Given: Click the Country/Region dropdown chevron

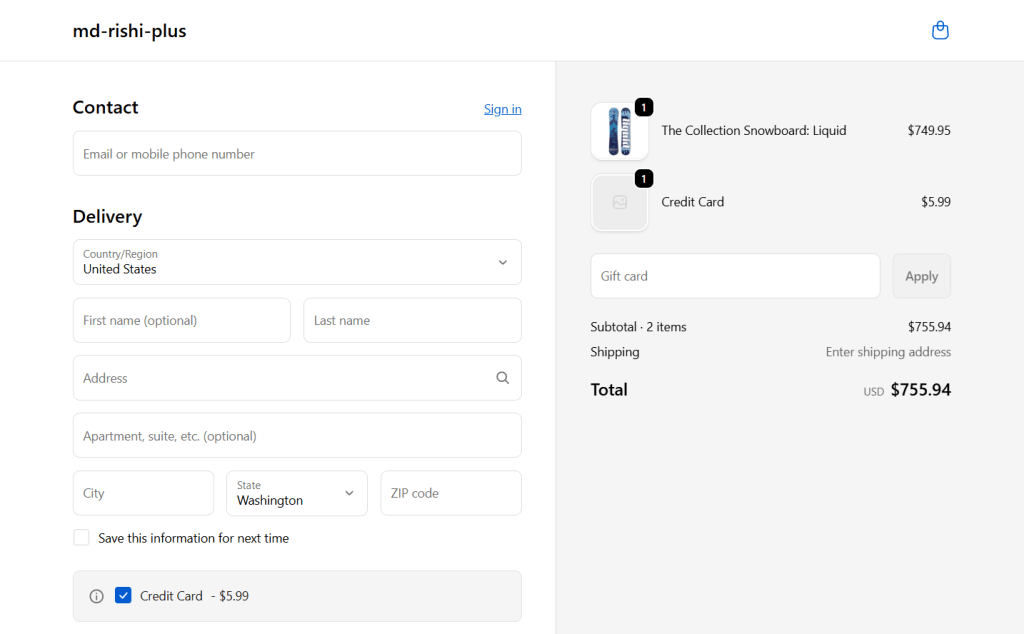Looking at the screenshot, I should coord(503,262).
